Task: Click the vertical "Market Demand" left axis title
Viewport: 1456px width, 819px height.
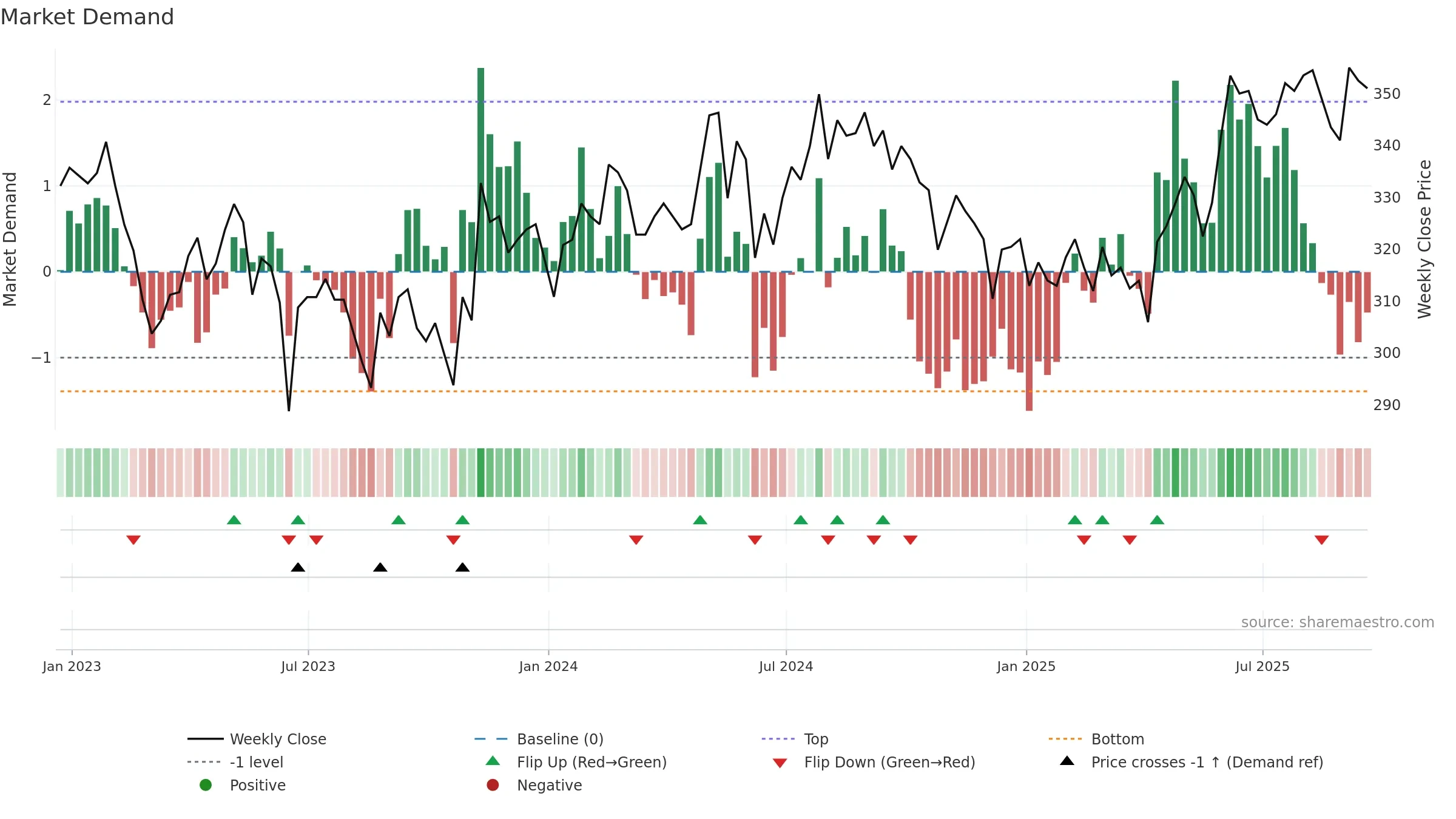Action: point(10,239)
